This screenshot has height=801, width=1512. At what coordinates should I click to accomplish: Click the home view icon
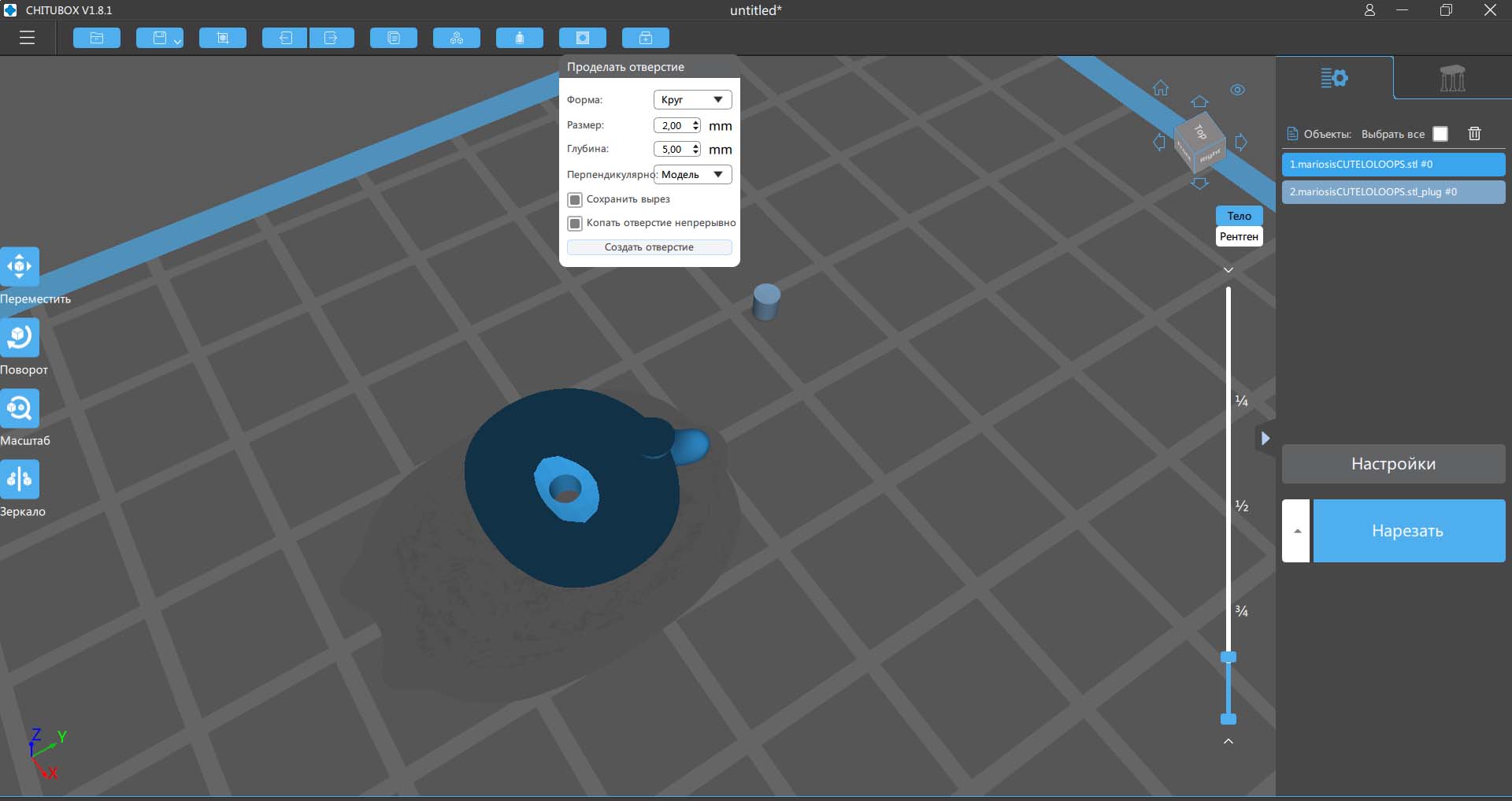[x=1161, y=88]
